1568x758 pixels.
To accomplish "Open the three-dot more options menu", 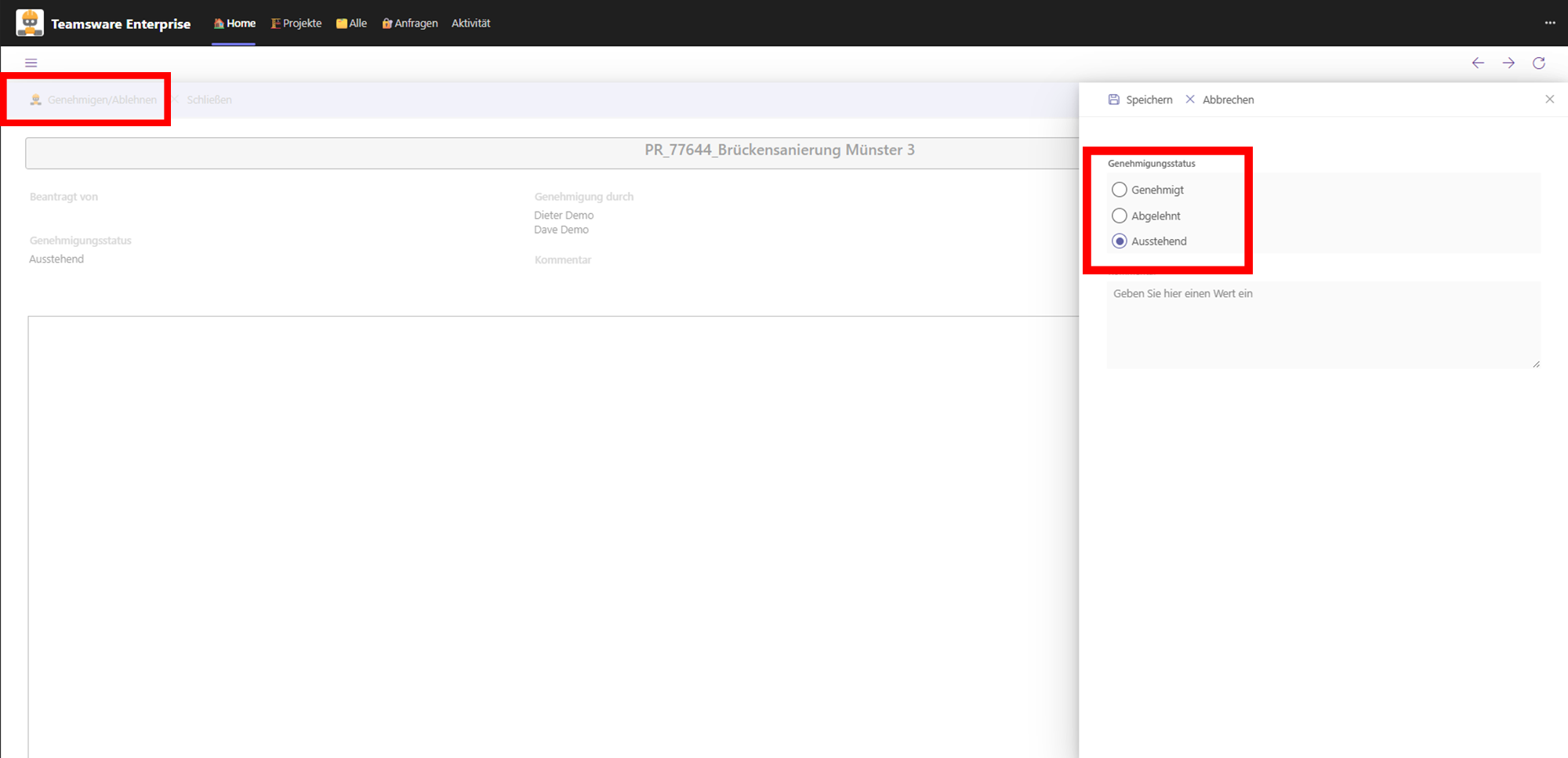I will pos(1550,23).
